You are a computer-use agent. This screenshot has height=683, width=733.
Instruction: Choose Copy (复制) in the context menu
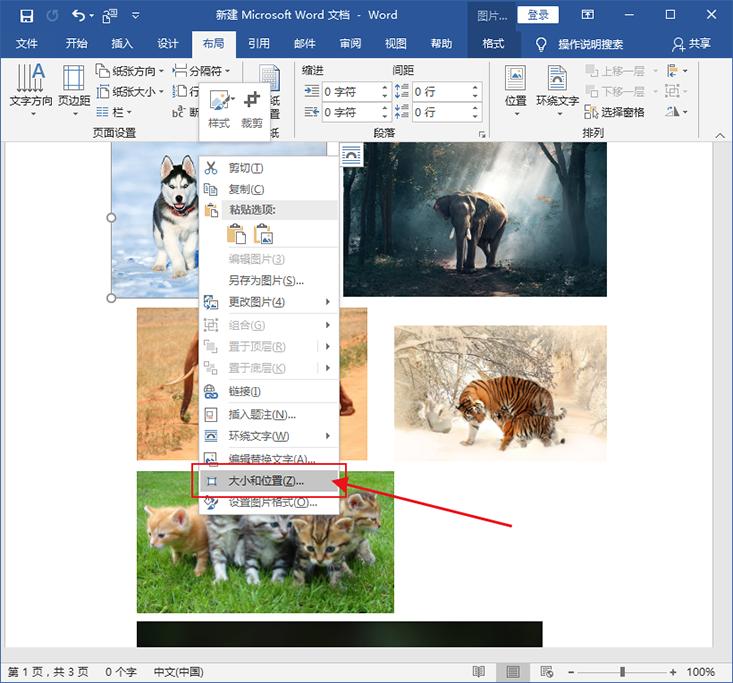point(268,189)
